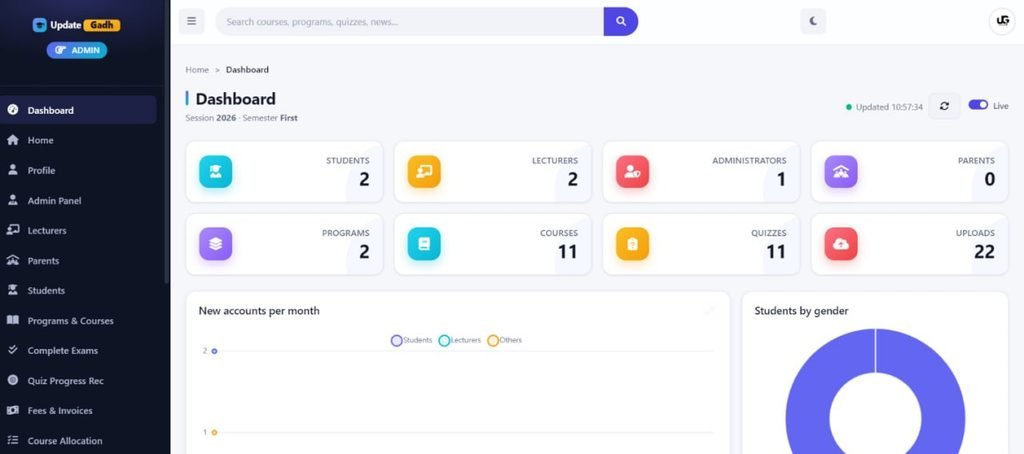The image size is (1024, 454).
Task: Click the Quizzes card icon
Action: point(632,244)
